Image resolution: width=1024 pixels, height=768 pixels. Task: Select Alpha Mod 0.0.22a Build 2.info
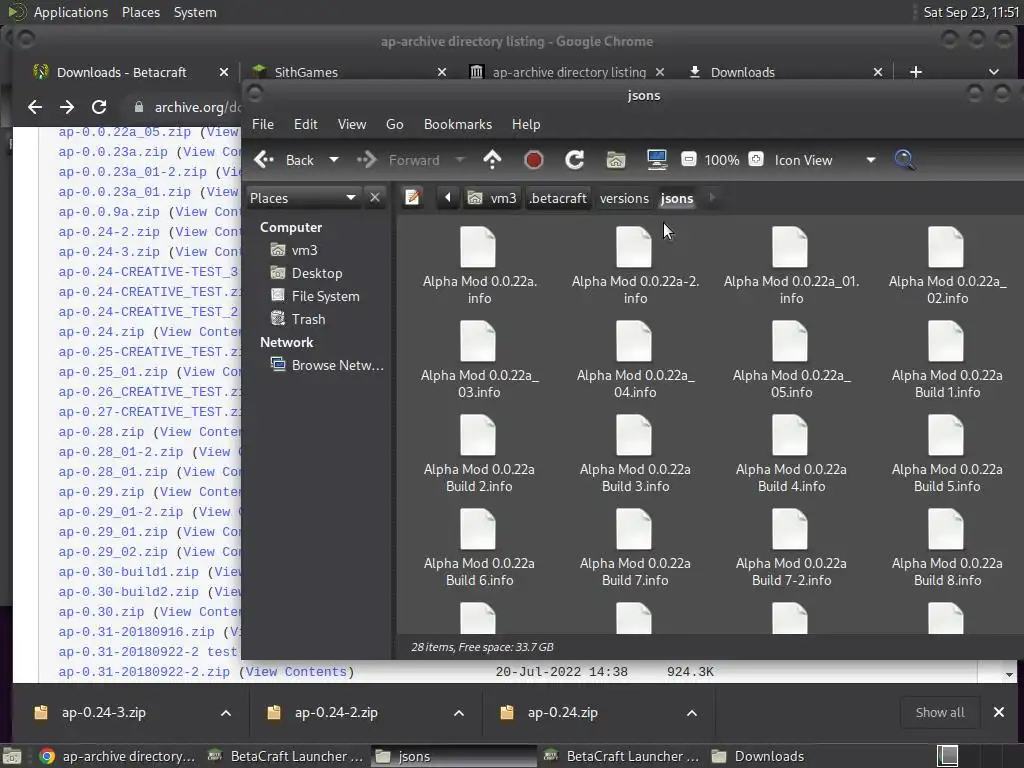(x=479, y=454)
